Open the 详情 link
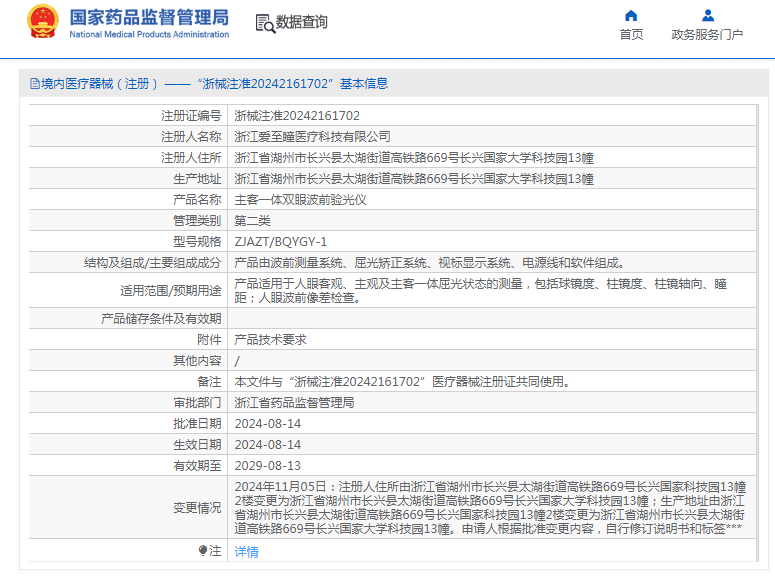 pos(247,551)
